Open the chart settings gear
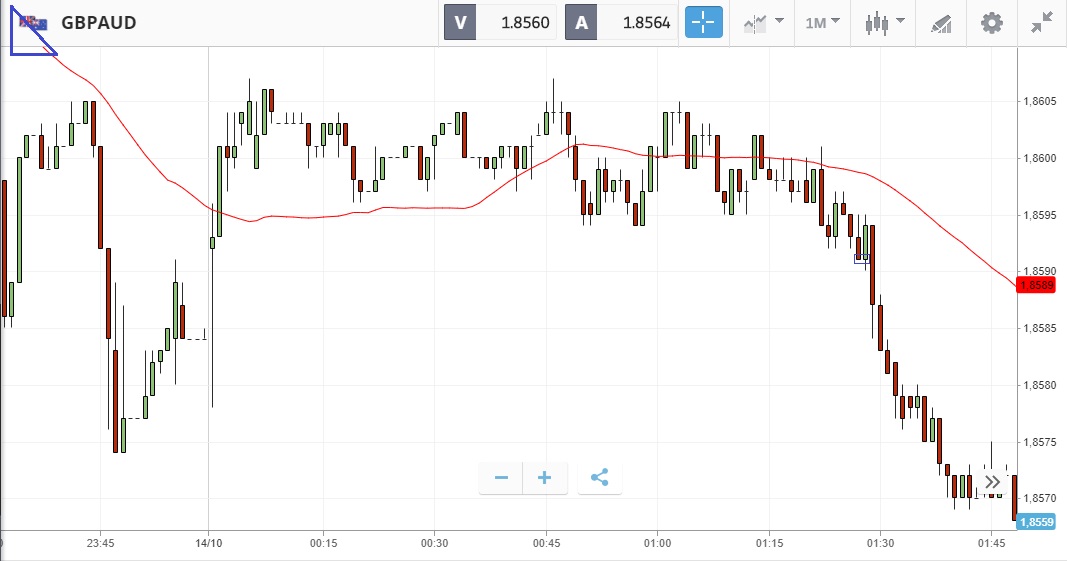 click(991, 22)
